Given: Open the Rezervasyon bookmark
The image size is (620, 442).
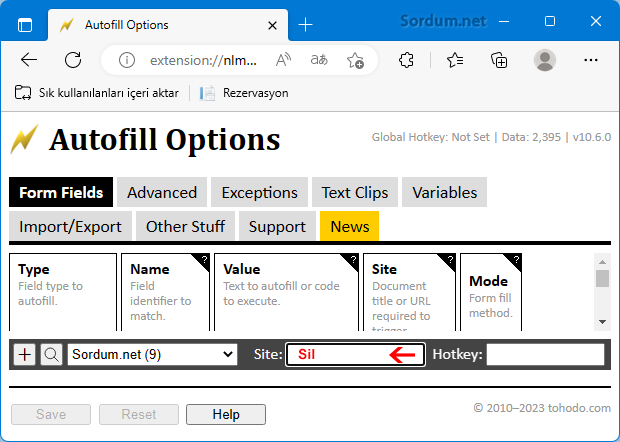Looking at the screenshot, I should coord(244,93).
